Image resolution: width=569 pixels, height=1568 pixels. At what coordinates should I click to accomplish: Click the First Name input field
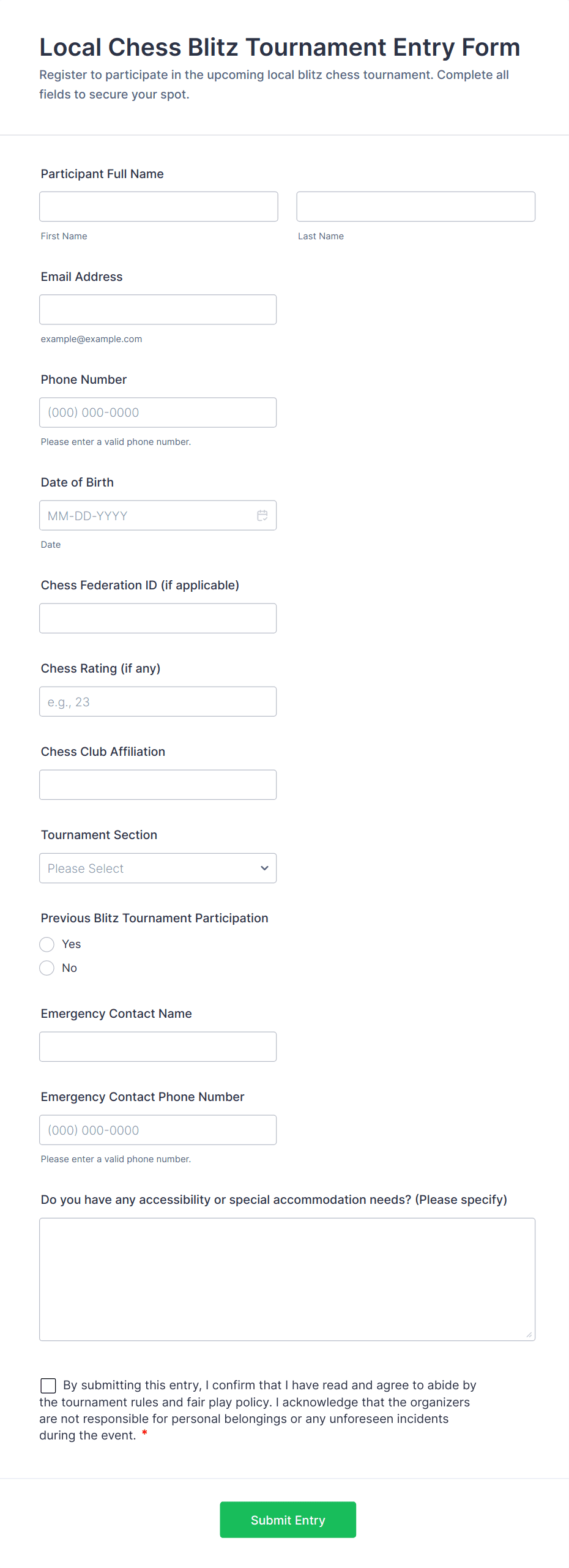pyautogui.click(x=158, y=207)
